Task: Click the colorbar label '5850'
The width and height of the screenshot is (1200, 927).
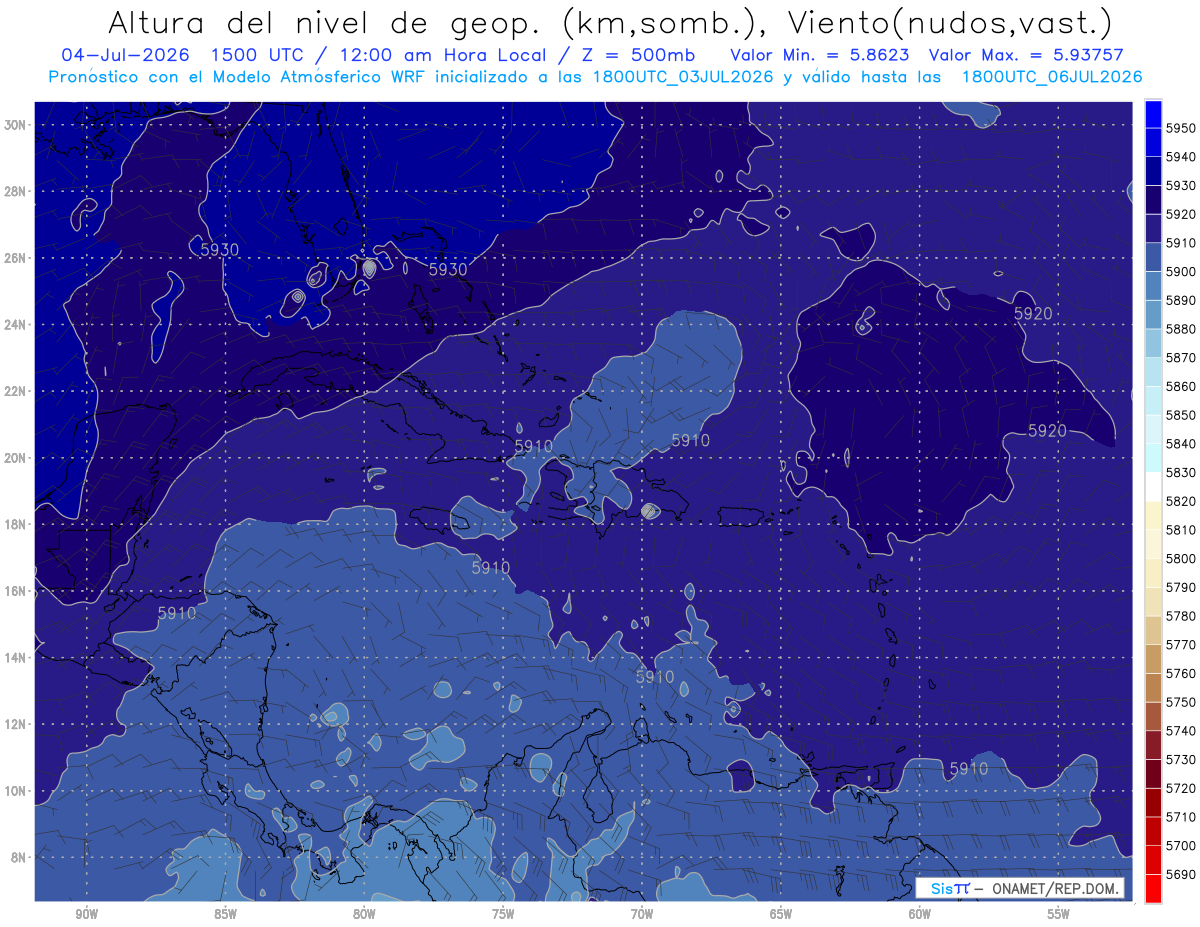Action: (x=1181, y=415)
